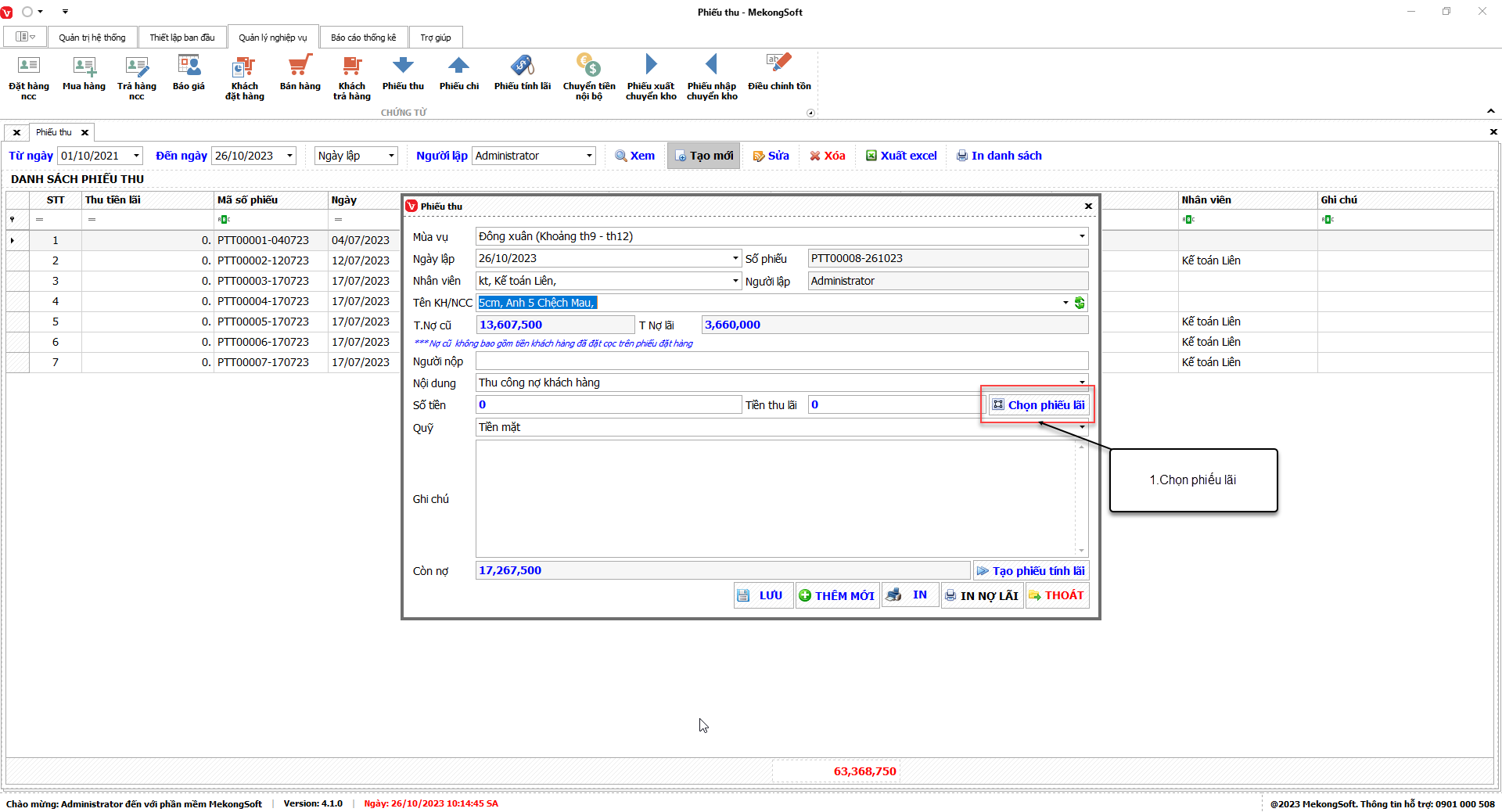The width and height of the screenshot is (1502, 812).
Task: Click the Xuất excel toolbar button
Action: point(901,156)
